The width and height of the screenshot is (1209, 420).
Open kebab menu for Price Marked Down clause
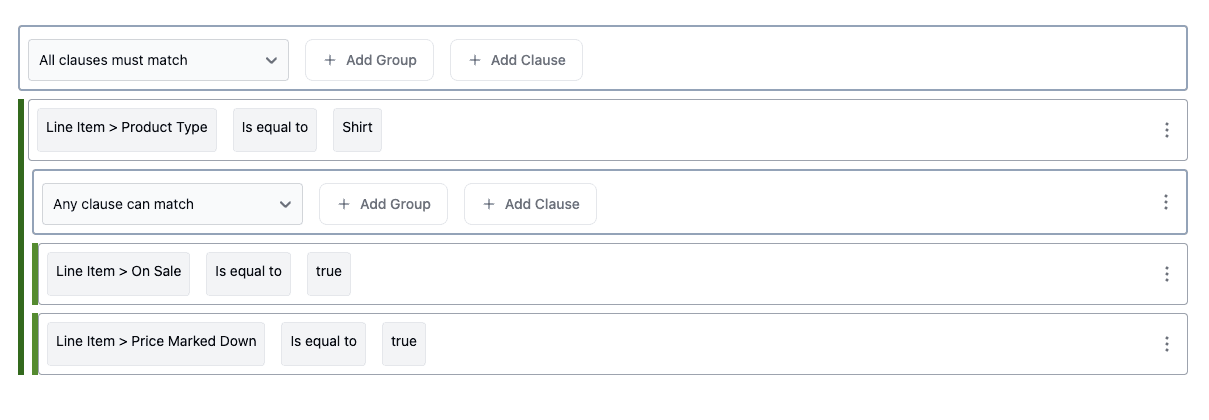(x=1166, y=344)
